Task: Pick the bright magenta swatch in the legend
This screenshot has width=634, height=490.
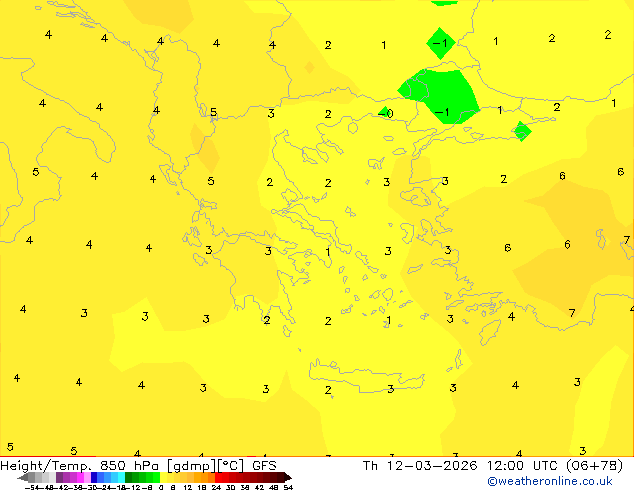Action: tap(80, 477)
